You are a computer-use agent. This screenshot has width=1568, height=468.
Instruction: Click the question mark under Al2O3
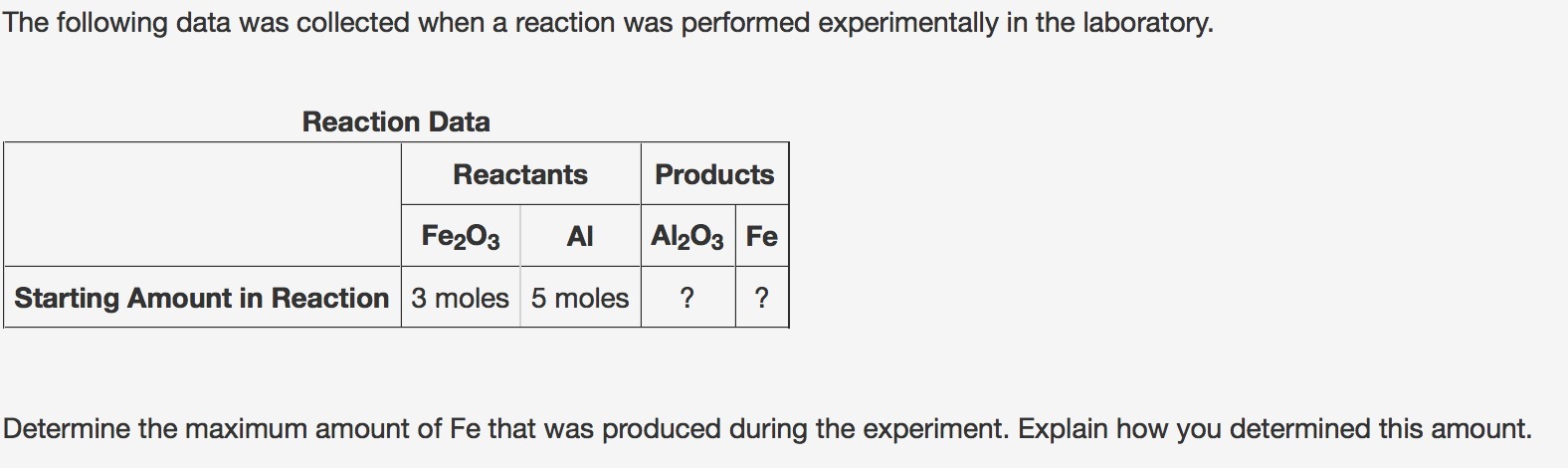click(x=687, y=298)
